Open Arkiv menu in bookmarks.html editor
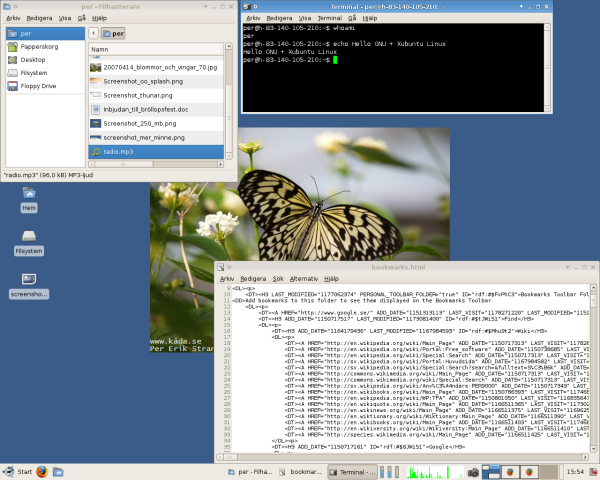Image resolution: width=600 pixels, height=480 pixels. tap(227, 279)
